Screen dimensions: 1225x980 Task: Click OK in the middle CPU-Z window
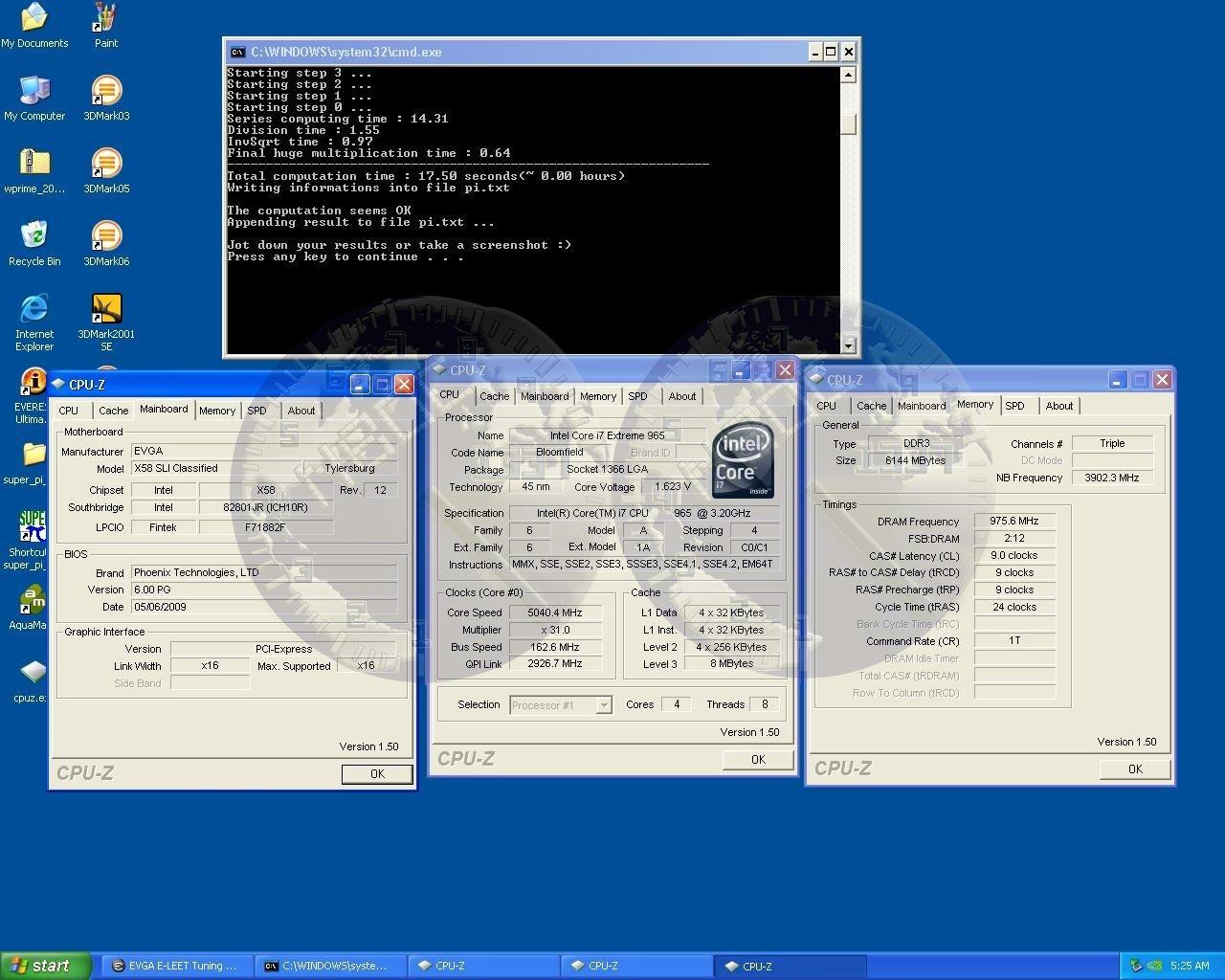pos(758,759)
